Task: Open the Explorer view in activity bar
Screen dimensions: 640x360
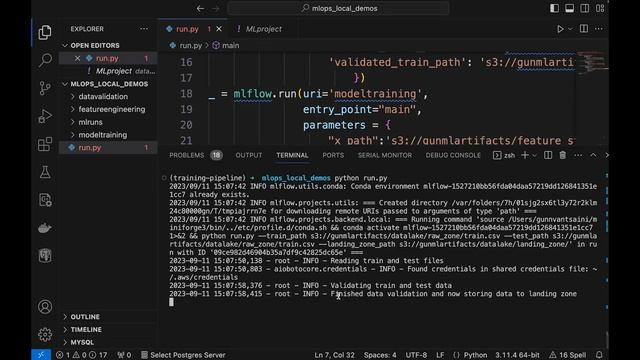Action: coord(45,32)
